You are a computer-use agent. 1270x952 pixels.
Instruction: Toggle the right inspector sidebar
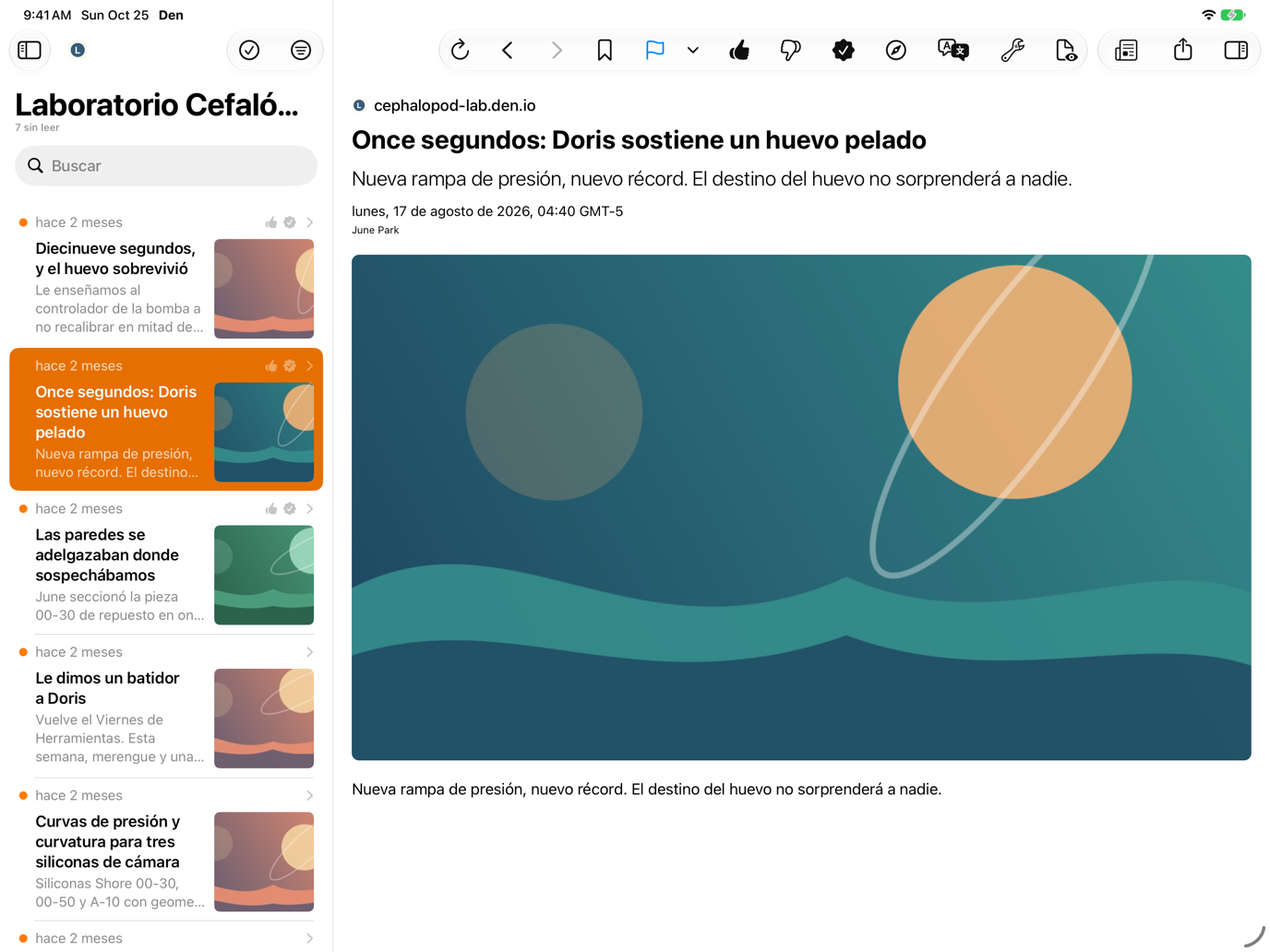pyautogui.click(x=1236, y=50)
